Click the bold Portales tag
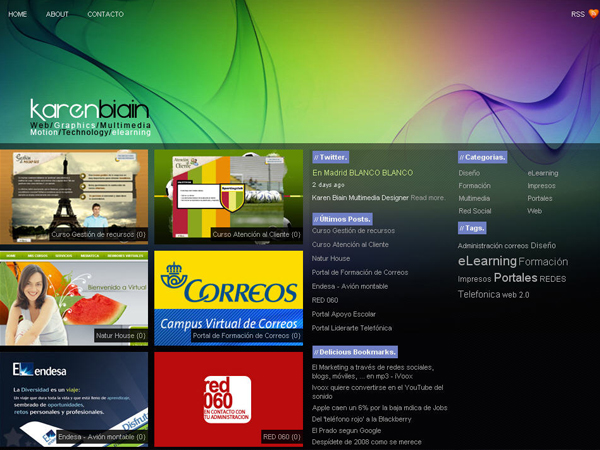Viewport: 600px width, 450px height. click(515, 277)
